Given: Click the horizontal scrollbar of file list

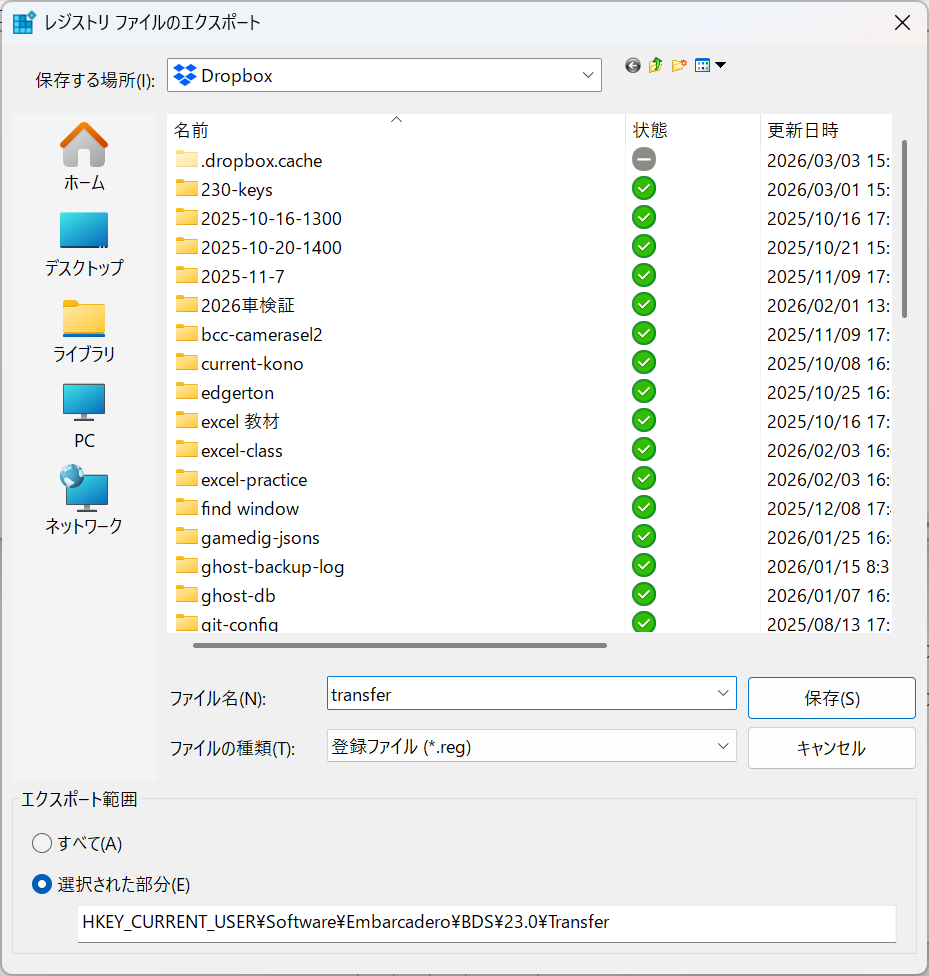Looking at the screenshot, I should pos(400,645).
